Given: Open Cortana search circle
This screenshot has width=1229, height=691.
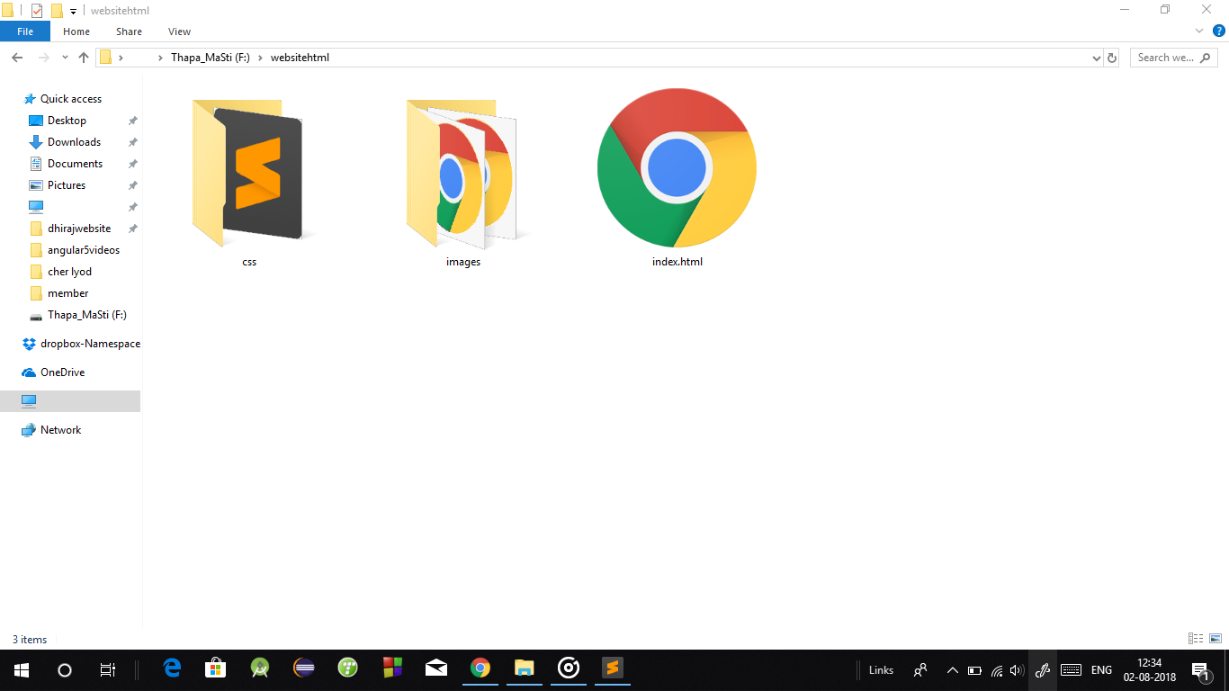Looking at the screenshot, I should (x=65, y=670).
